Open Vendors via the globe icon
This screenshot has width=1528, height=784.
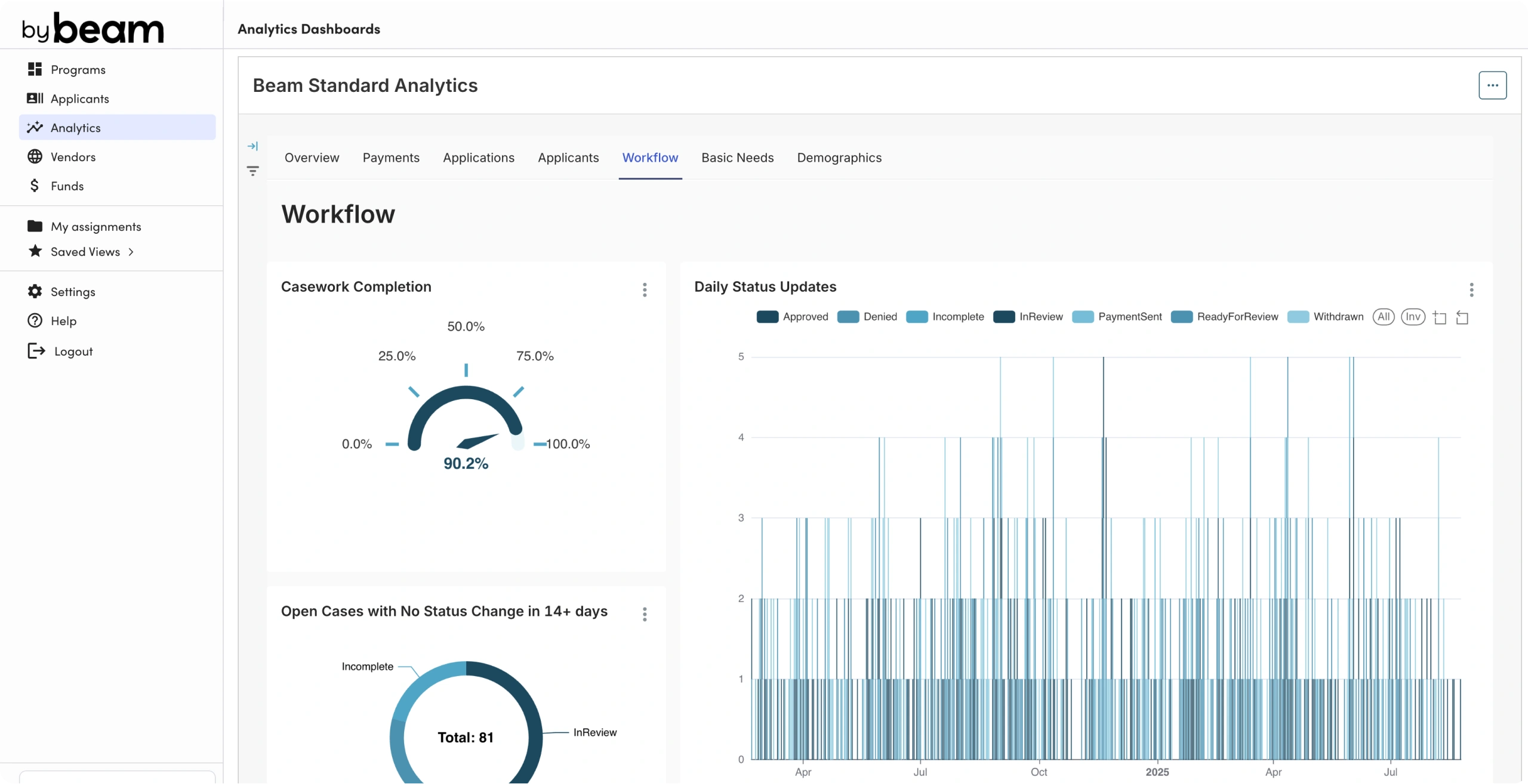coord(35,156)
